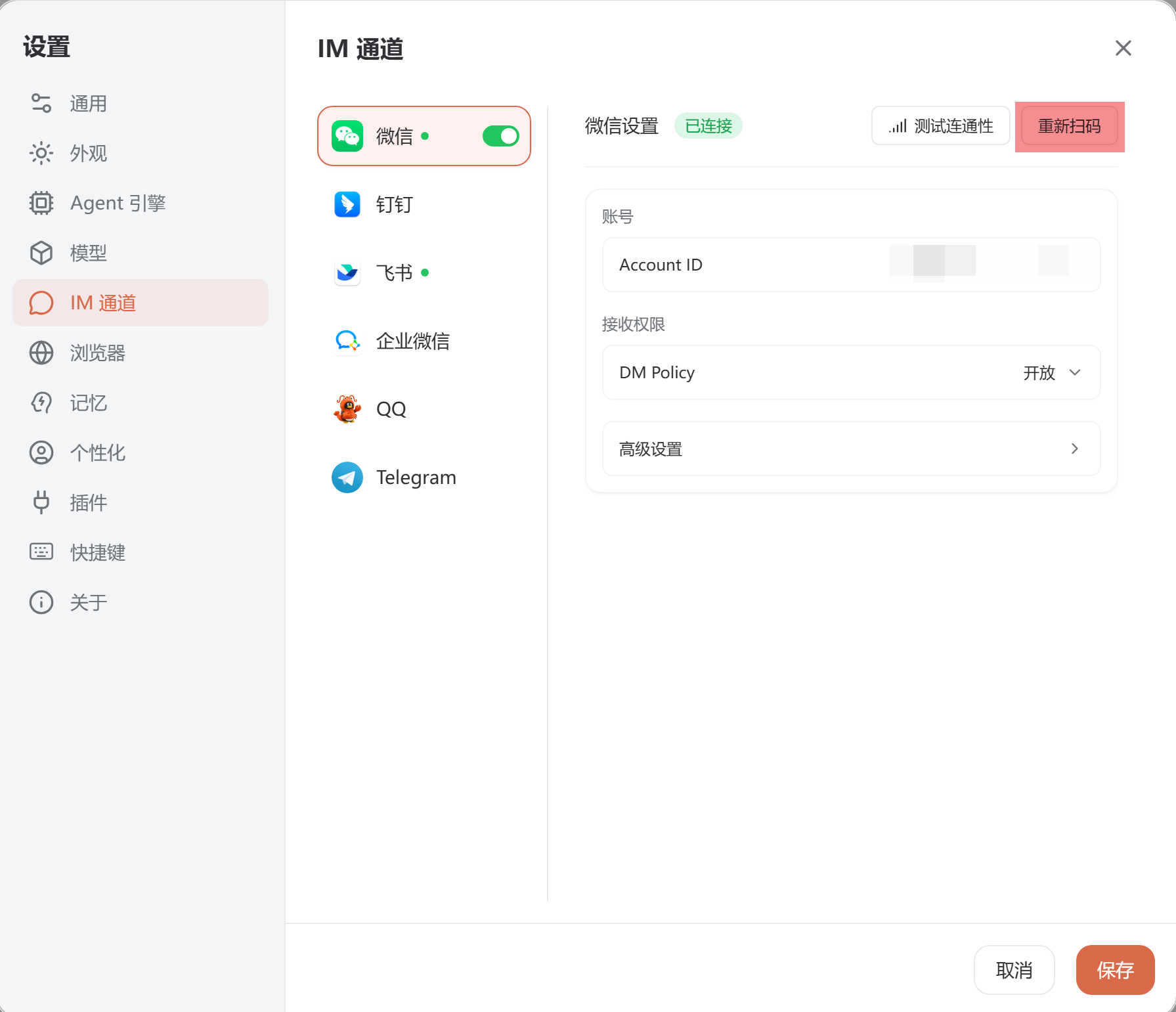The height and width of the screenshot is (1012, 1176).
Task: Click the General sliders icon
Action: click(41, 103)
